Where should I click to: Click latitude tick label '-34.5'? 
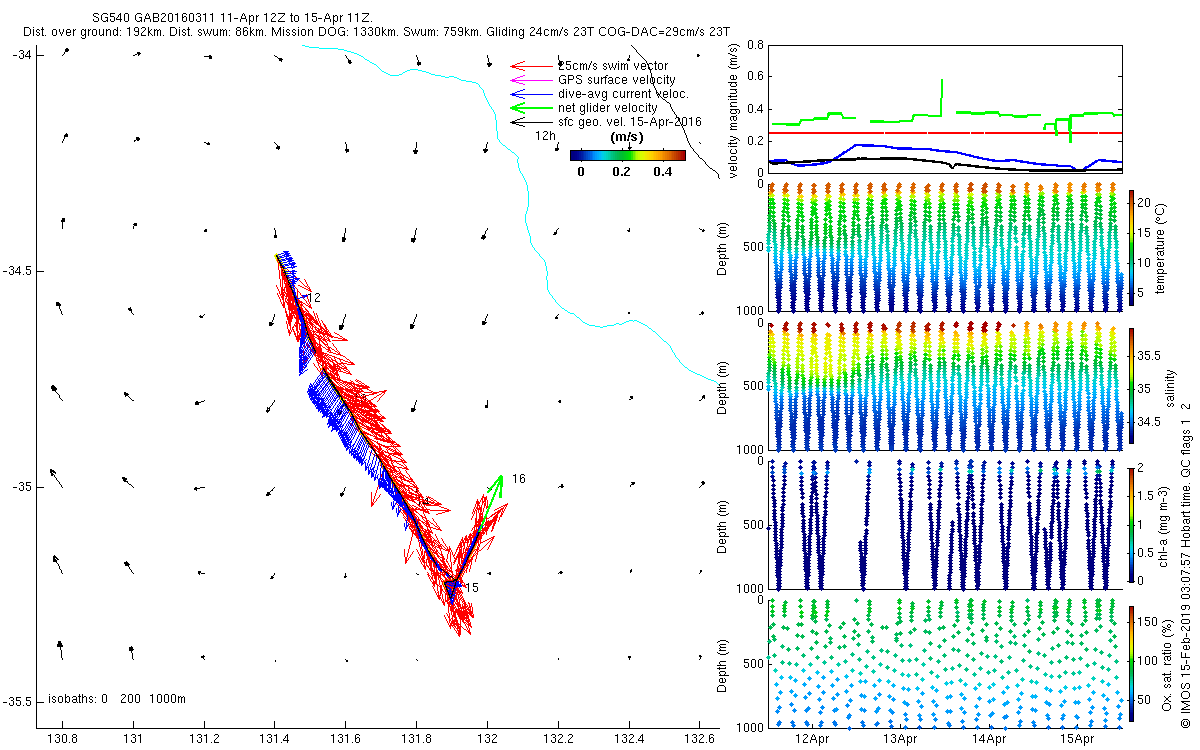pos(18,271)
